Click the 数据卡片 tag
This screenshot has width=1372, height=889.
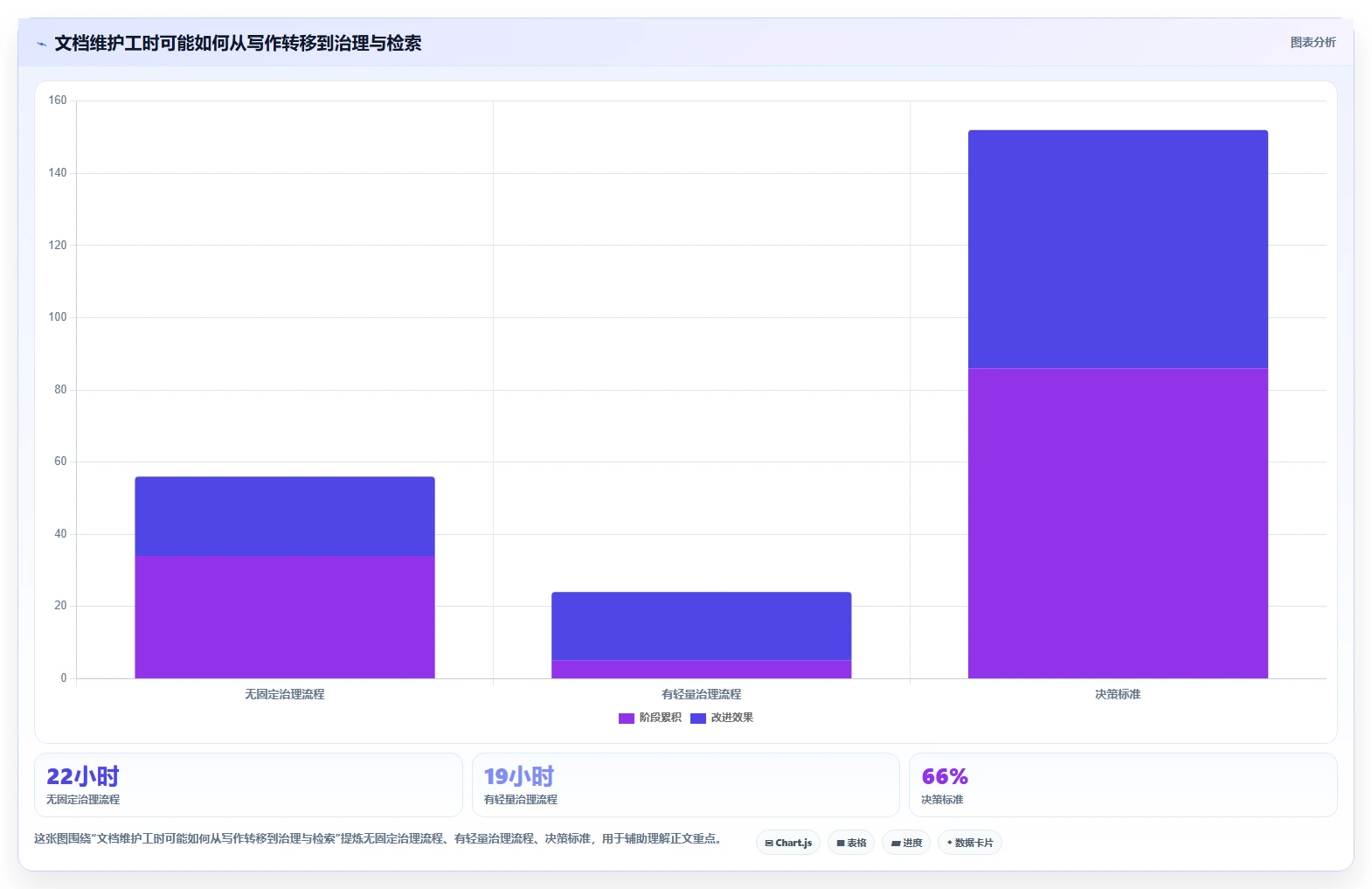point(970,843)
